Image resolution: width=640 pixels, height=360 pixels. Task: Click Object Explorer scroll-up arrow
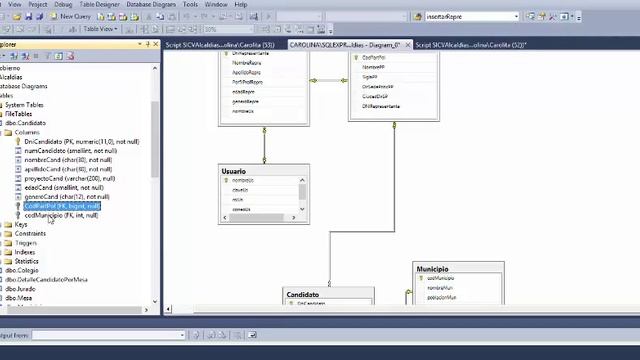pyautogui.click(x=155, y=68)
